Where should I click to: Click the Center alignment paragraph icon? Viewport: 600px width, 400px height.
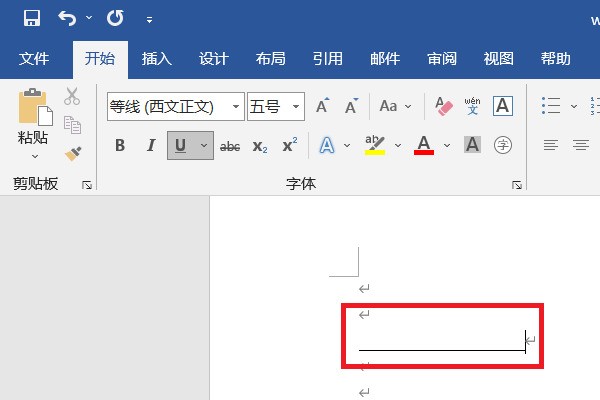point(581,145)
